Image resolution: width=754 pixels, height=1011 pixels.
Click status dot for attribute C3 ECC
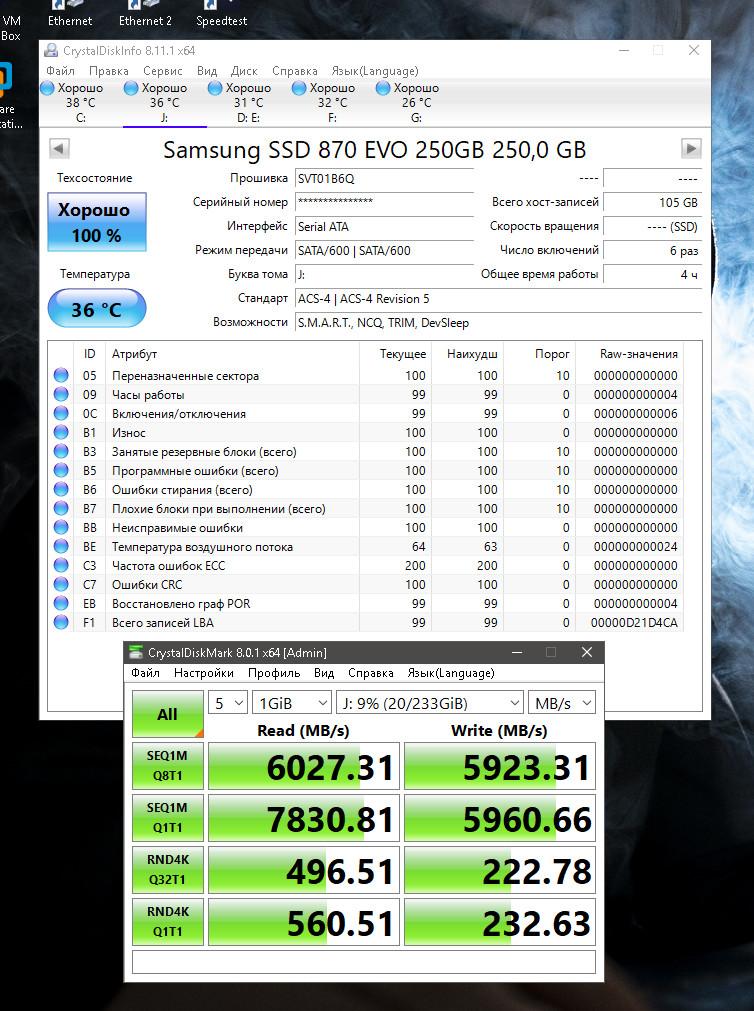(61, 565)
